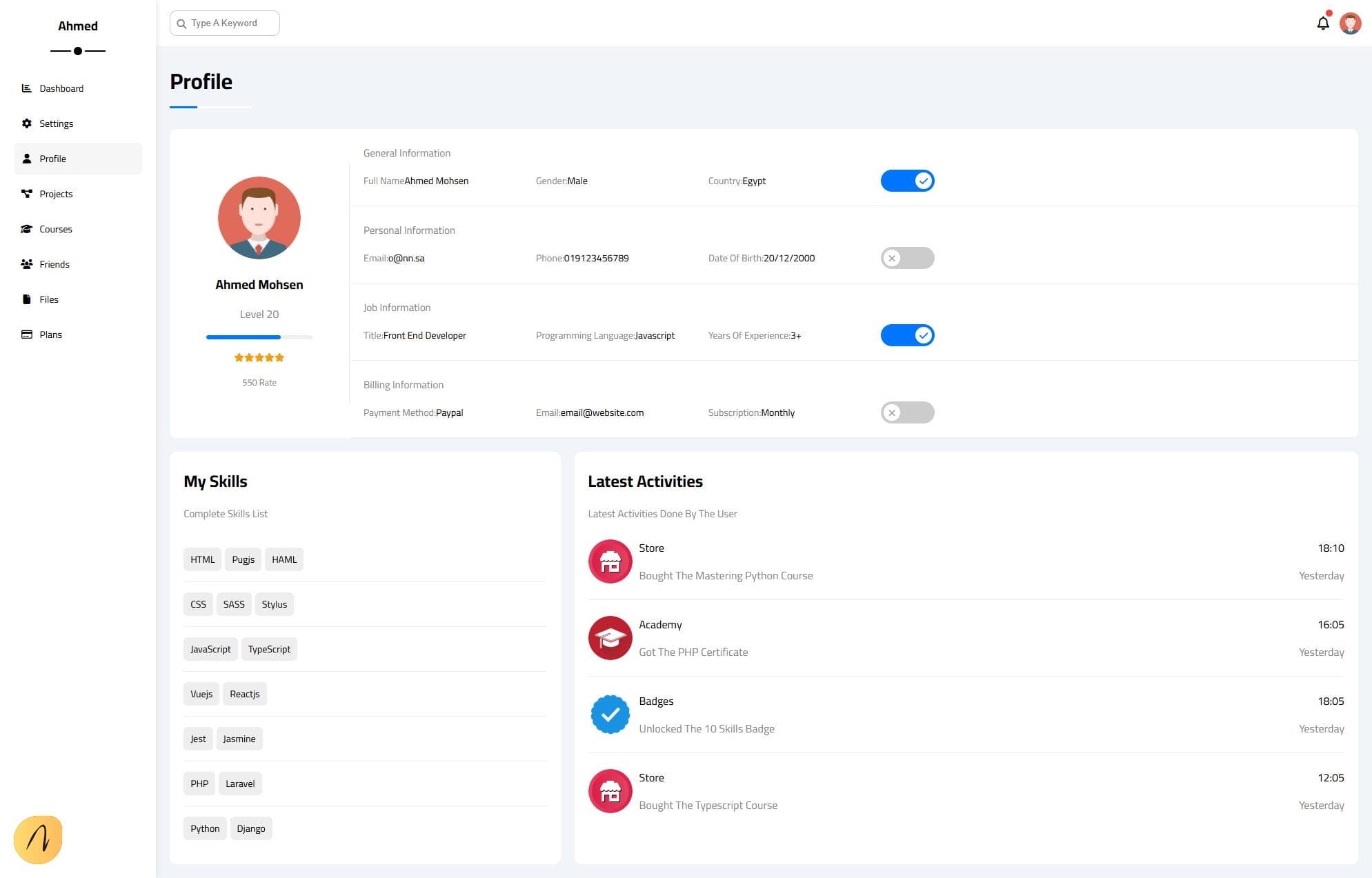
Task: Click the Level 20 progress bar
Action: [x=259, y=337]
